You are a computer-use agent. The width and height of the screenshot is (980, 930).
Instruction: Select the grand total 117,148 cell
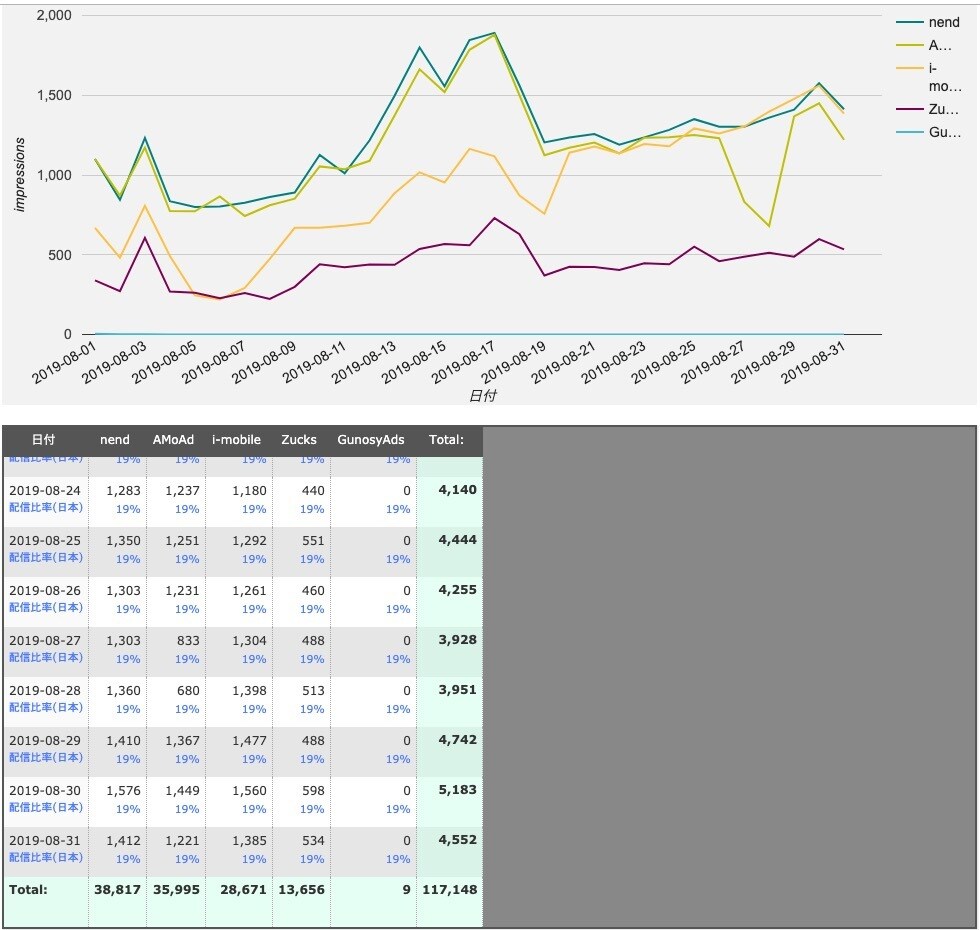pos(450,889)
